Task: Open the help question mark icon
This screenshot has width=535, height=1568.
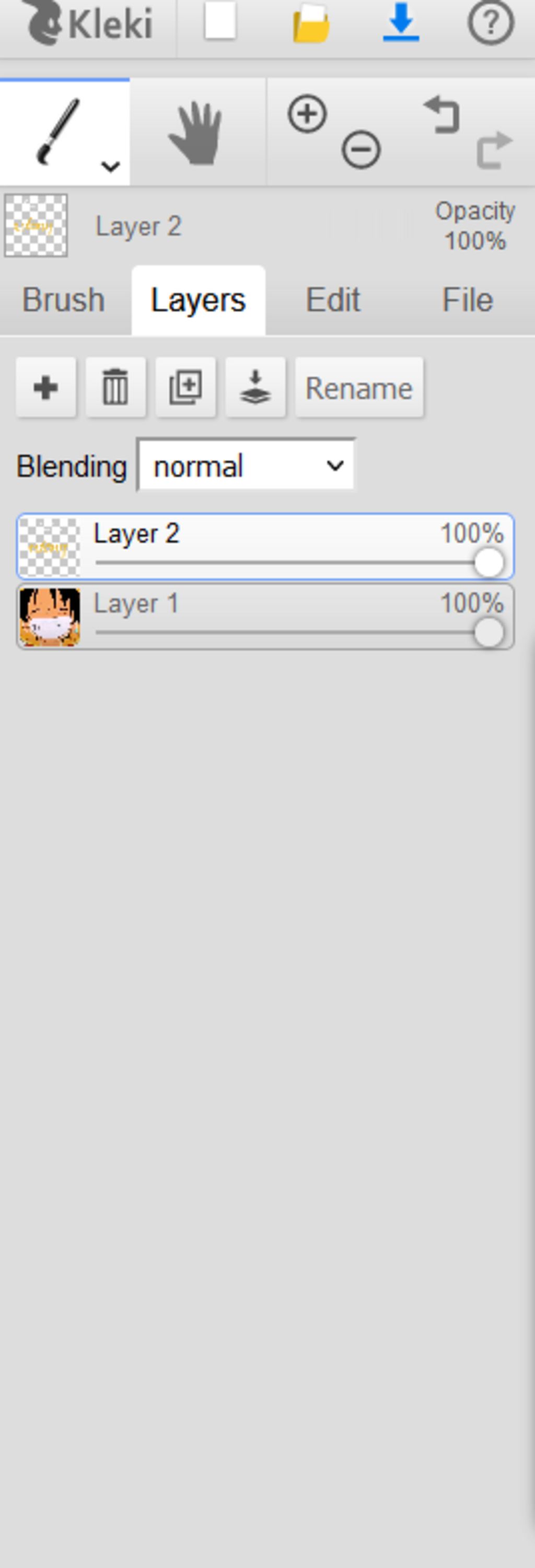Action: (x=490, y=23)
